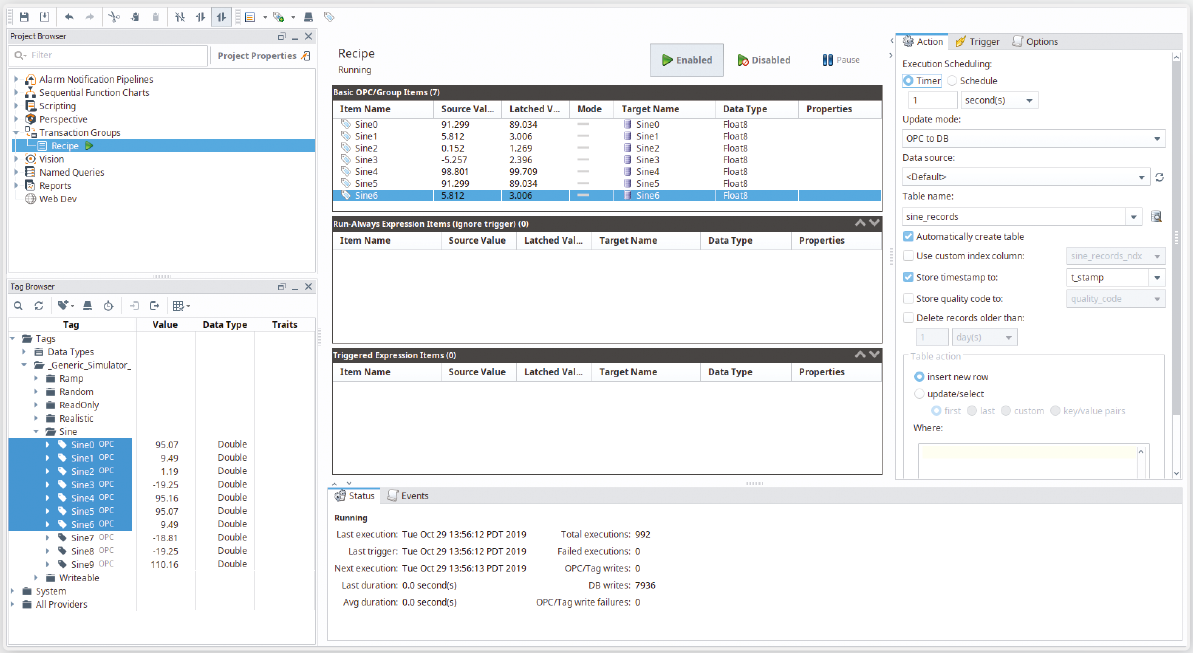Open the Events tab
Image resolution: width=1193 pixels, height=653 pixels.
click(408, 496)
